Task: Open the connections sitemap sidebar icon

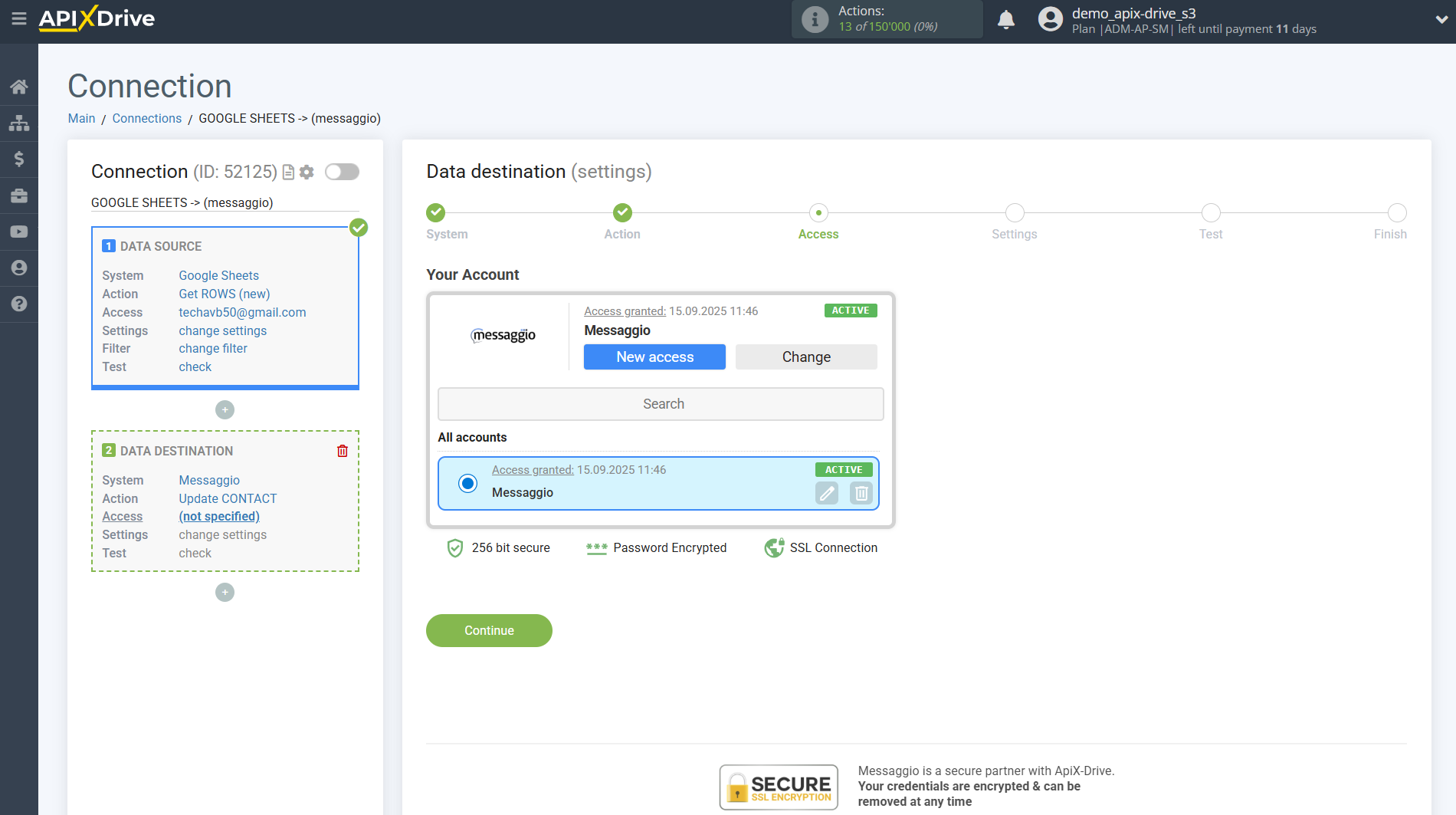Action: (19, 123)
